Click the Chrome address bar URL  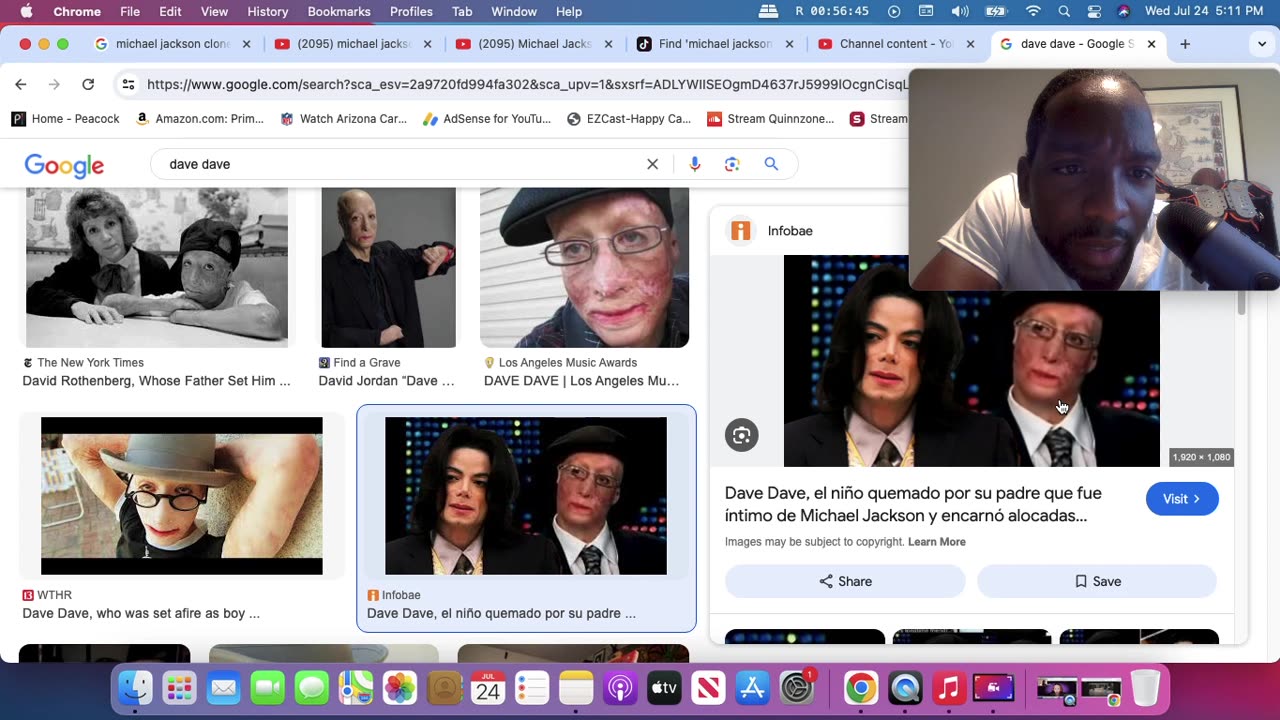tap(527, 85)
